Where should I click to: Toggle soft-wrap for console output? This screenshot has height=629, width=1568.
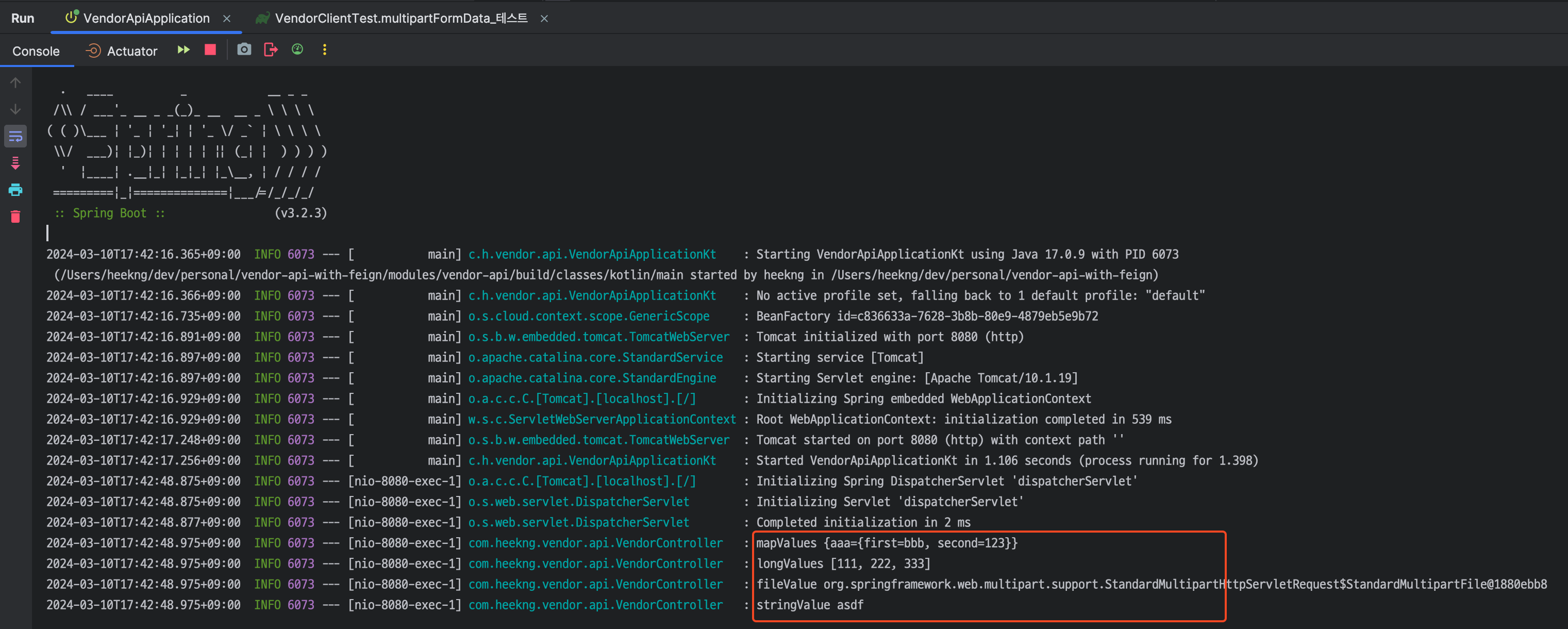(x=15, y=137)
